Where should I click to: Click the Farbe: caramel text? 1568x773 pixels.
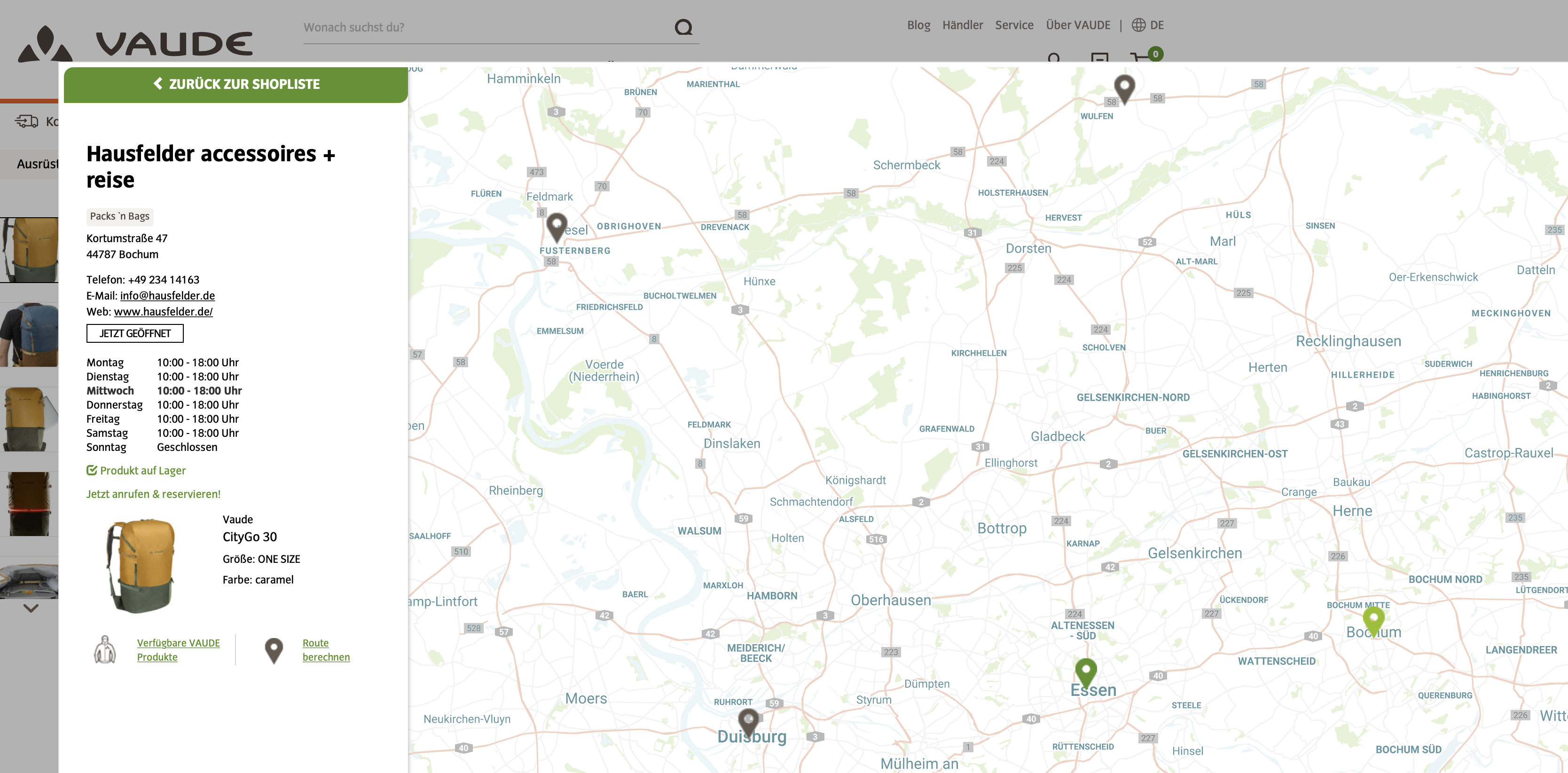tap(258, 579)
